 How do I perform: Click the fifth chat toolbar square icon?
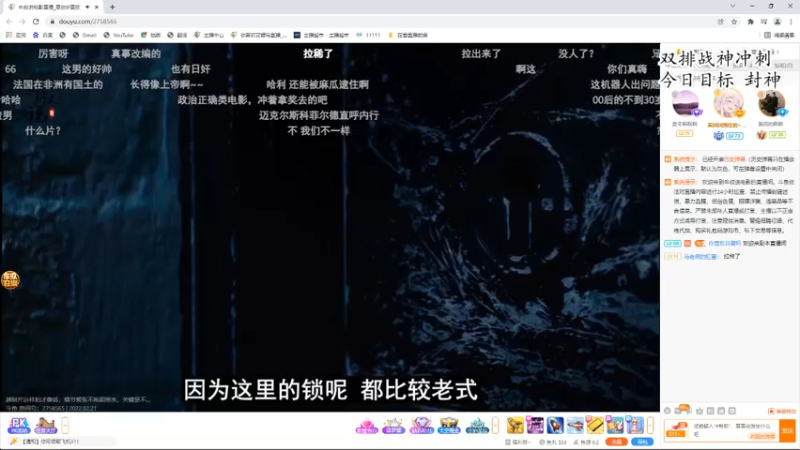(721, 411)
